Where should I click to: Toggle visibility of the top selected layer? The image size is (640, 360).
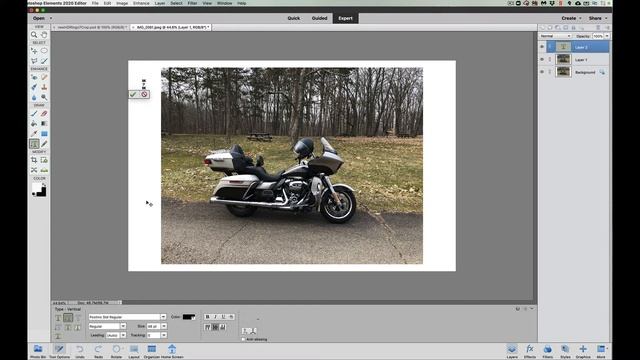tap(542, 47)
